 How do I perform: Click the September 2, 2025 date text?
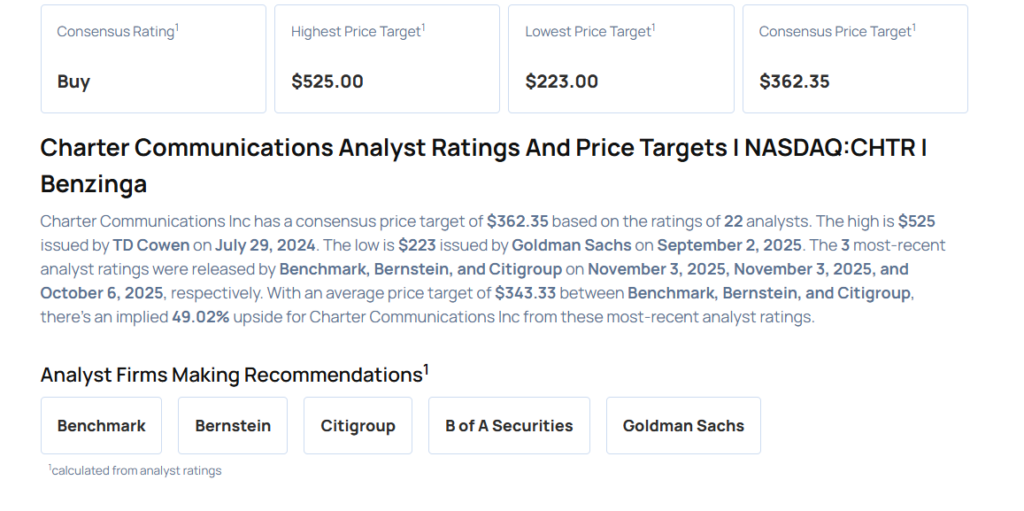pos(716,245)
